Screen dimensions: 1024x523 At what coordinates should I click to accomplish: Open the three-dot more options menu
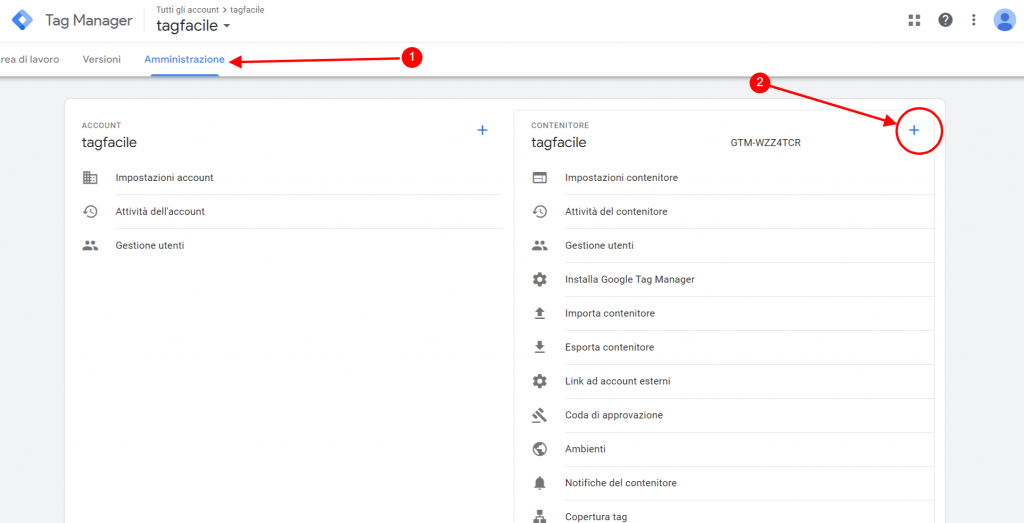pos(974,20)
